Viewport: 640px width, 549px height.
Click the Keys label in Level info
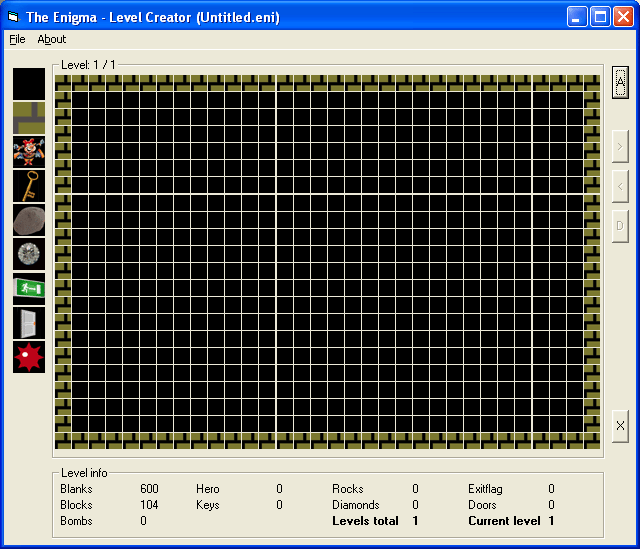point(207,505)
